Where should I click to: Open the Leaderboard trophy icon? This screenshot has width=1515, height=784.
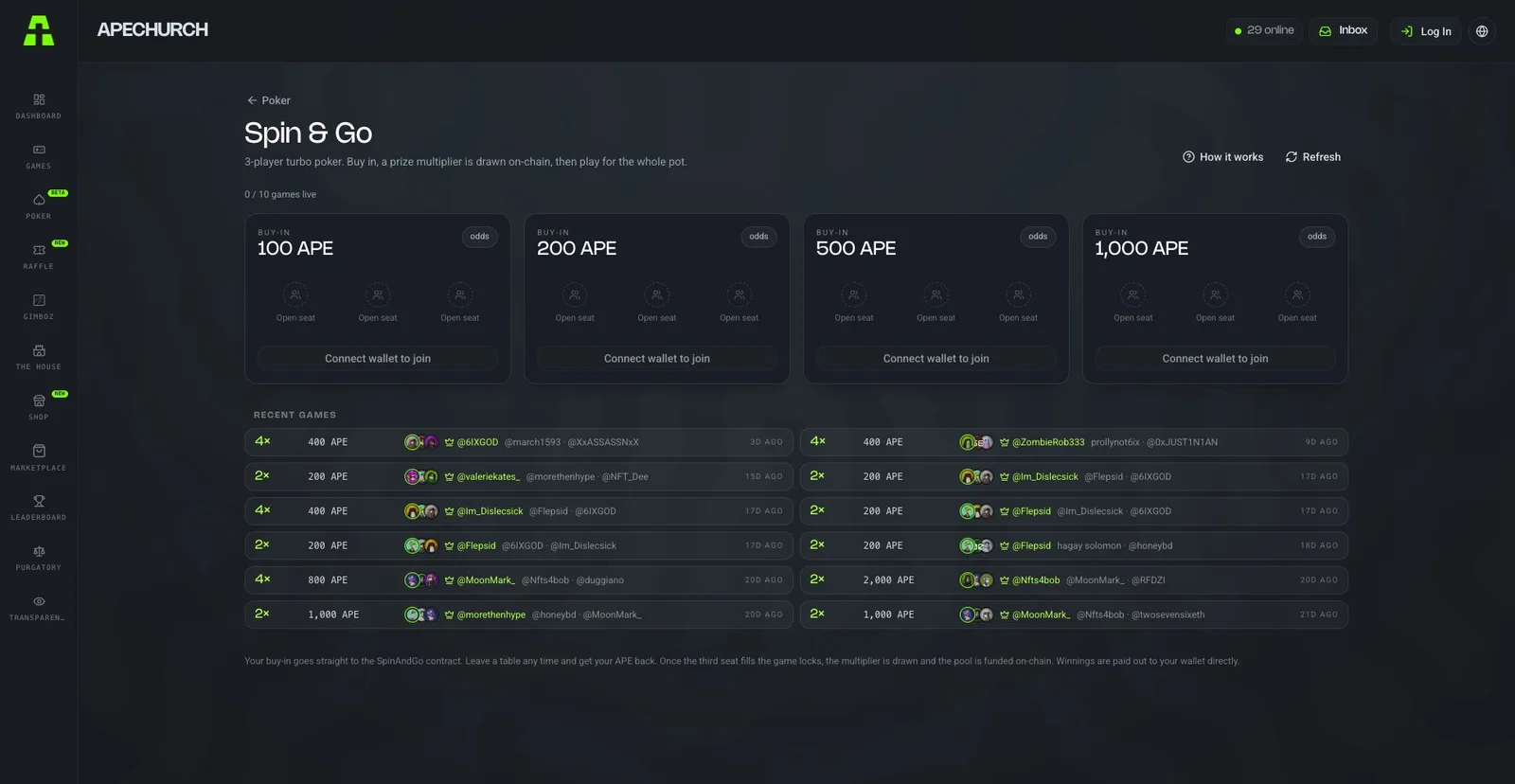pos(39,501)
